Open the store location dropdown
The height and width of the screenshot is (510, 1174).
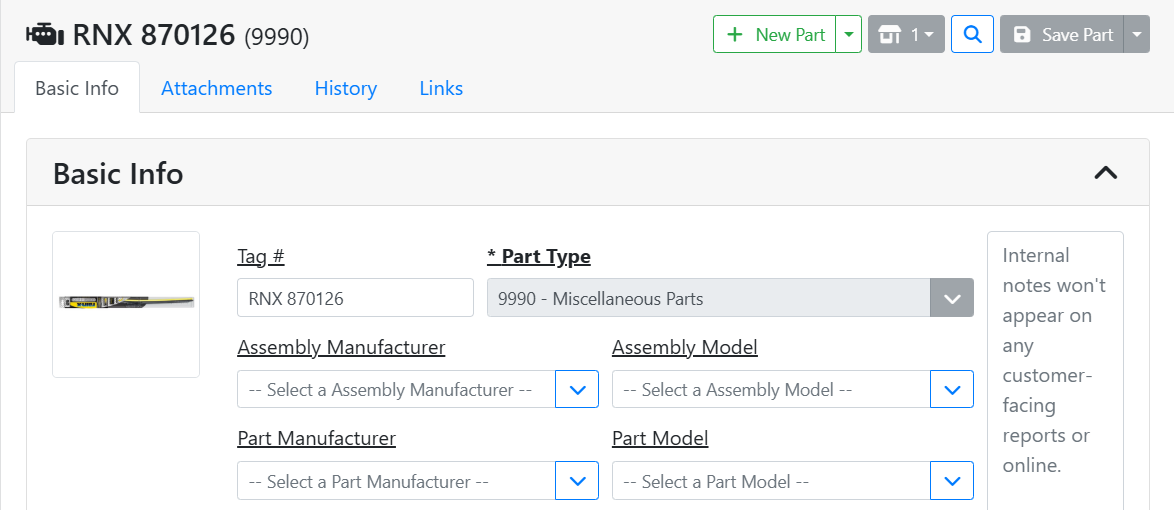click(906, 34)
